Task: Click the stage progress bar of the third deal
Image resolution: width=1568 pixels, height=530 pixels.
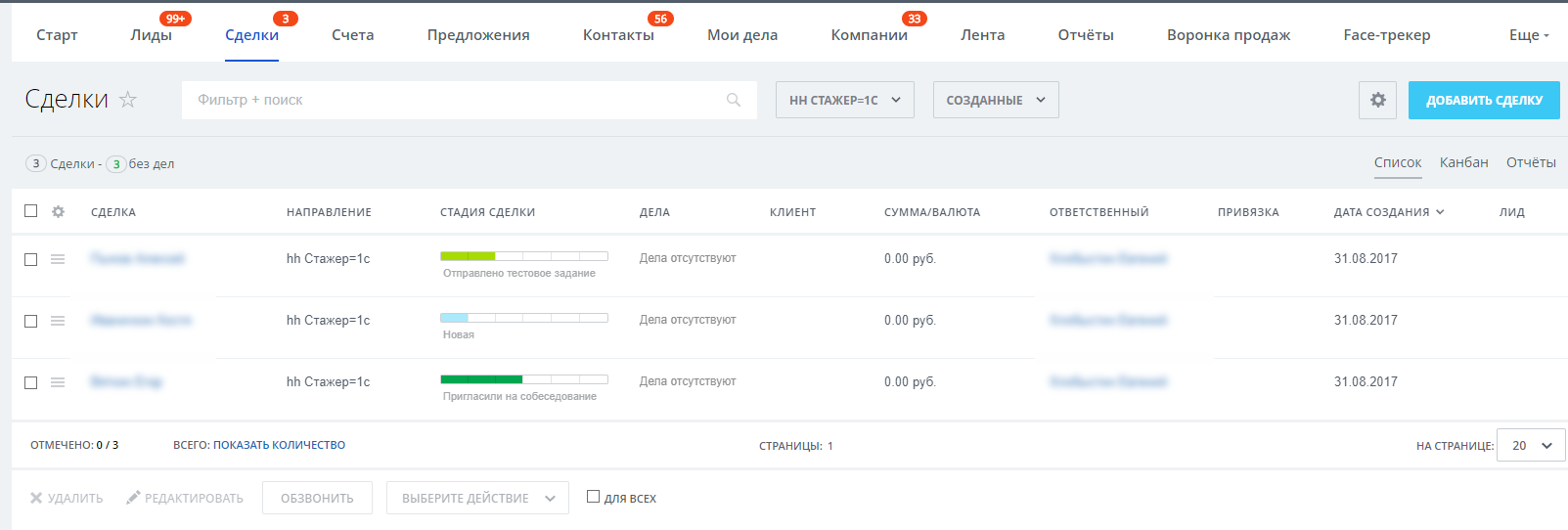Action: 523,379
